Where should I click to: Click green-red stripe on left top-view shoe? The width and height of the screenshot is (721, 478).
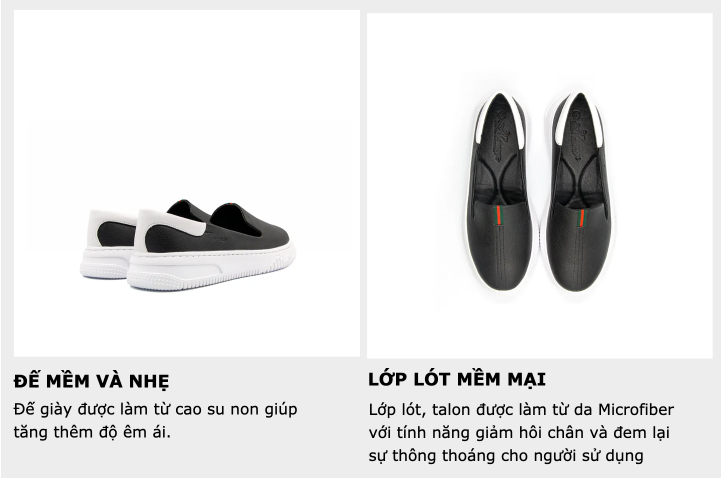[498, 216]
